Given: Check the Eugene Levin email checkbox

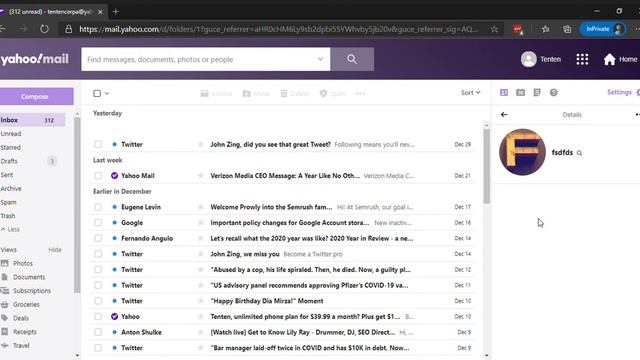Looking at the screenshot, I should point(98,207).
